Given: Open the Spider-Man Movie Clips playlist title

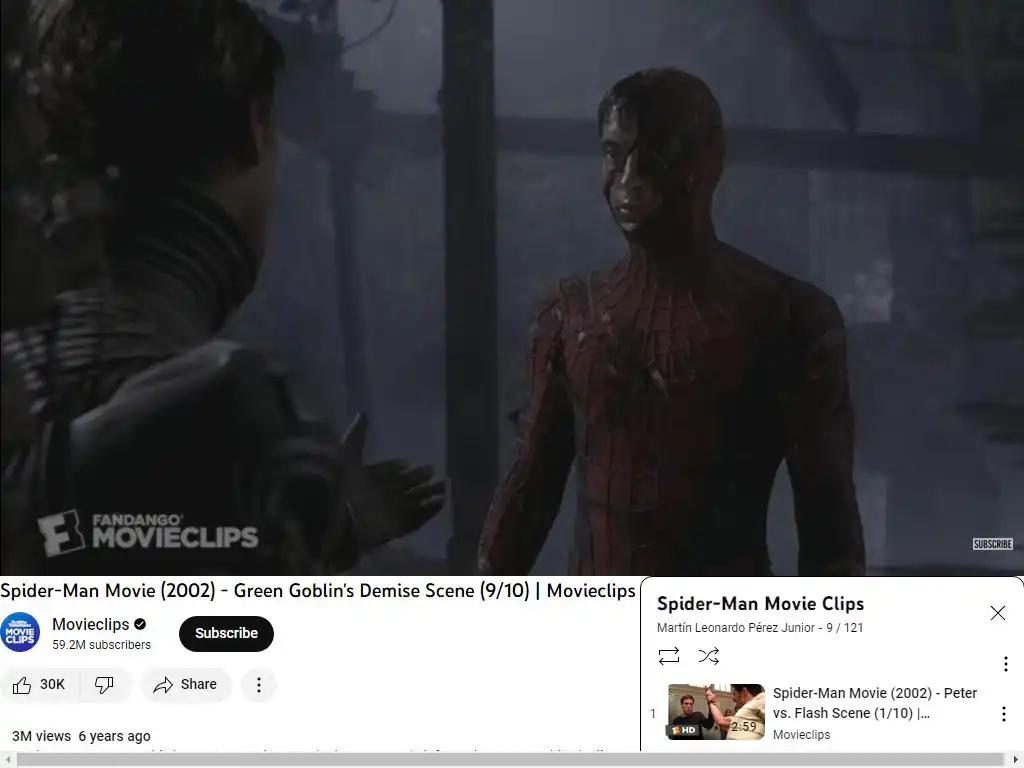Looking at the screenshot, I should point(760,603).
